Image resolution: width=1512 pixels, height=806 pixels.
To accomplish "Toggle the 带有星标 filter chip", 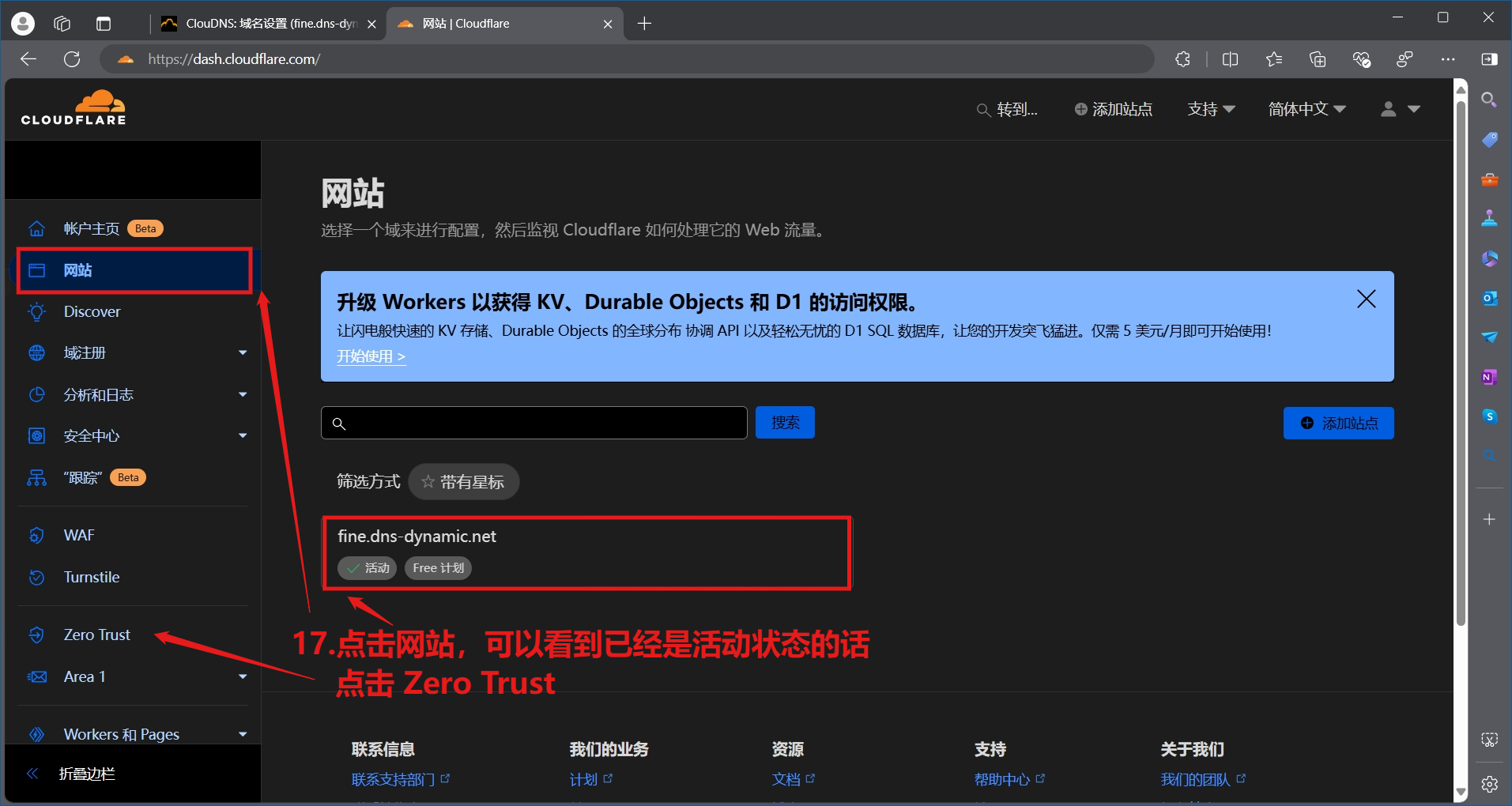I will click(x=464, y=481).
